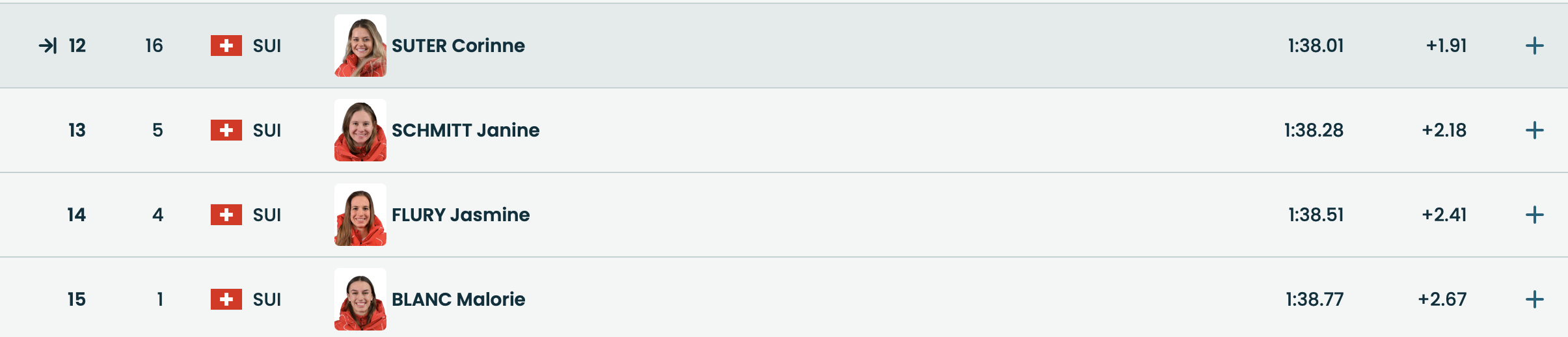The width and height of the screenshot is (1568, 337).
Task: Click Suter's time 1:38.01
Action: point(1316,46)
